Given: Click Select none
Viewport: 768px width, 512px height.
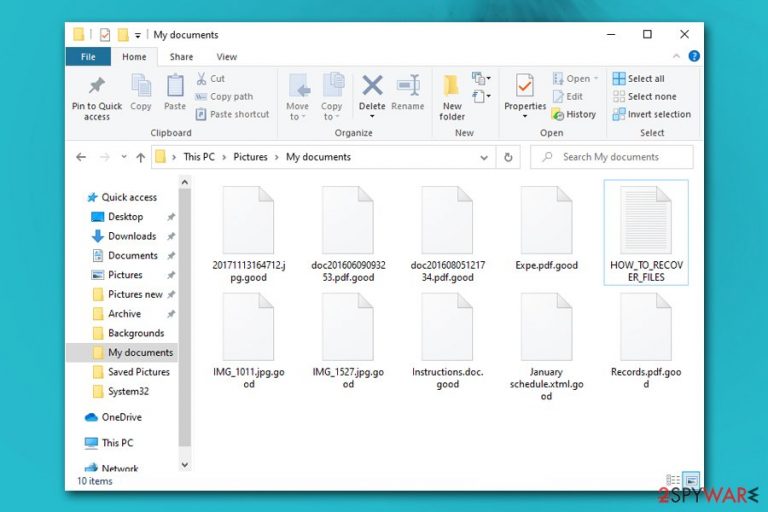Looking at the screenshot, I should pyautogui.click(x=644, y=97).
